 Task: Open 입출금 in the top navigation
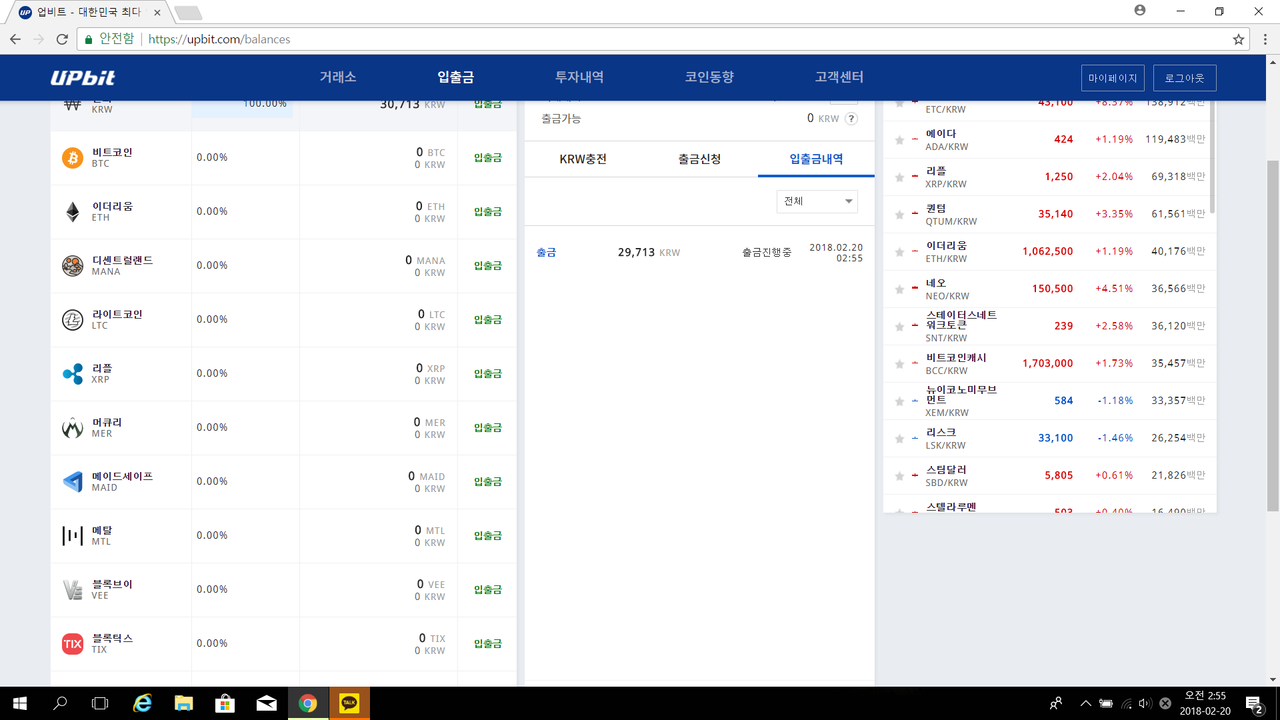coord(456,77)
